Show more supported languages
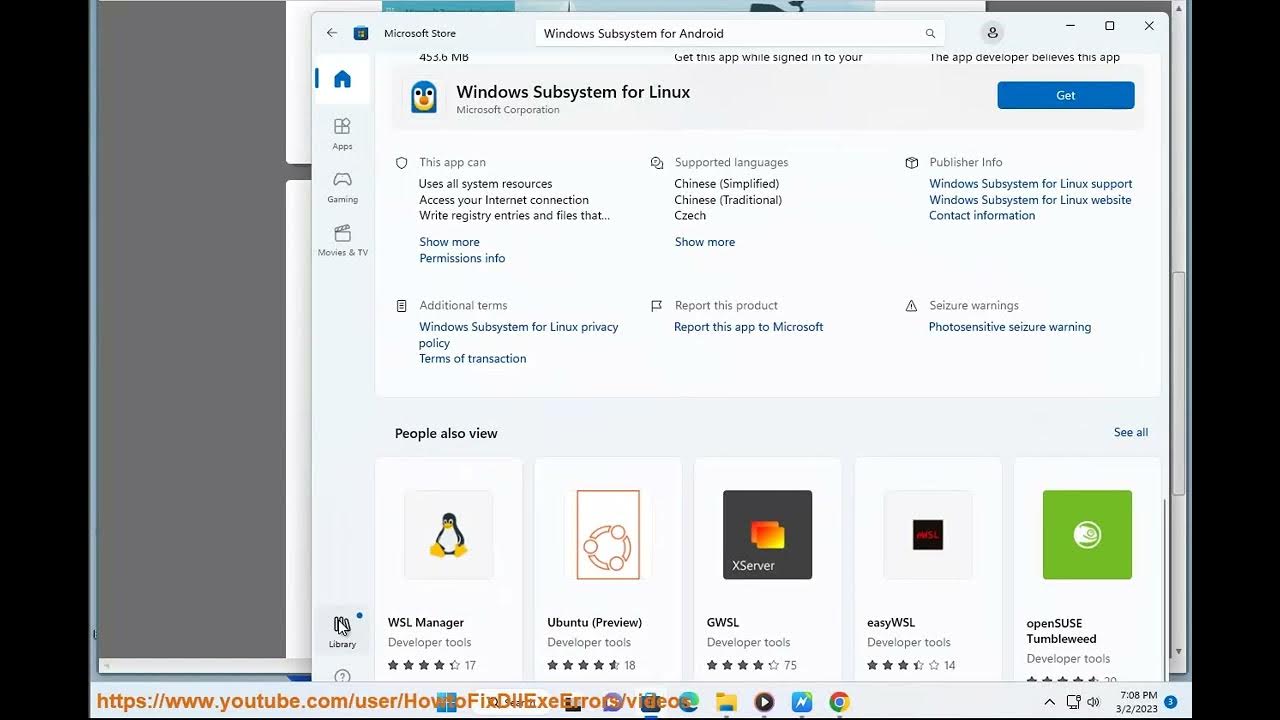The image size is (1280, 720). coord(704,242)
